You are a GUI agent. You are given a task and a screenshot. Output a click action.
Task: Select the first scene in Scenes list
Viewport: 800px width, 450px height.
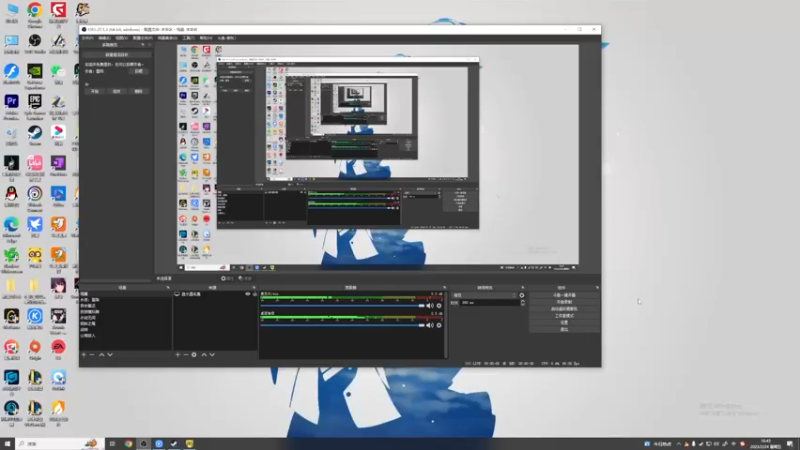tap(125, 294)
